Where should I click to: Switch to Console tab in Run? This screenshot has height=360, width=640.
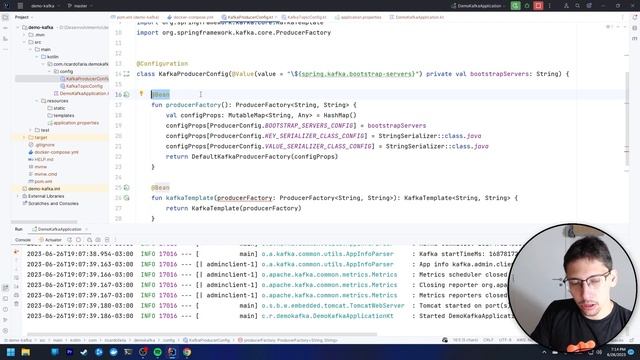(23, 240)
